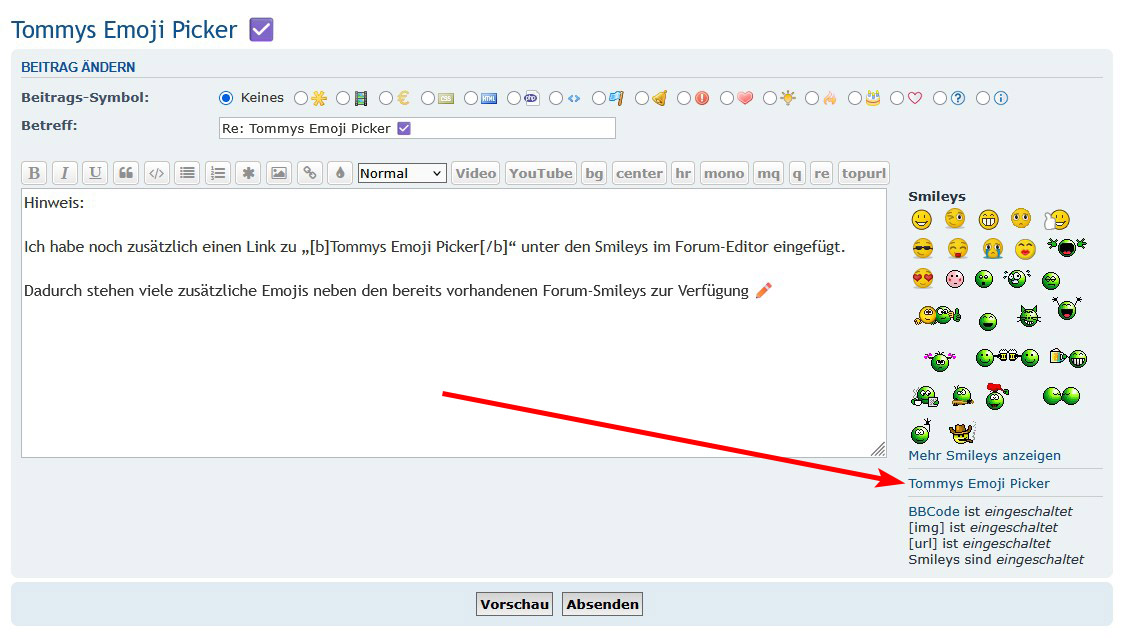Screen dimensions: 1125x638
Task: Choose the question mark post icon radio
Action: pyautogui.click(x=940, y=98)
